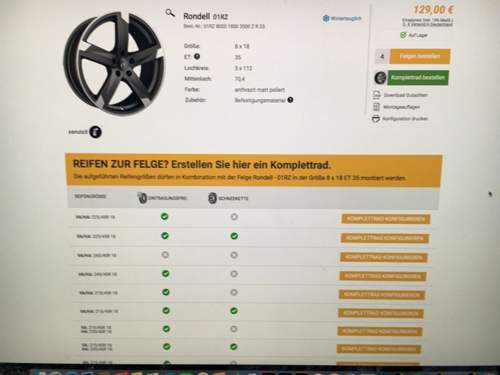Click Komplettrad konfigurieren in the fifth tire row

(382, 295)
